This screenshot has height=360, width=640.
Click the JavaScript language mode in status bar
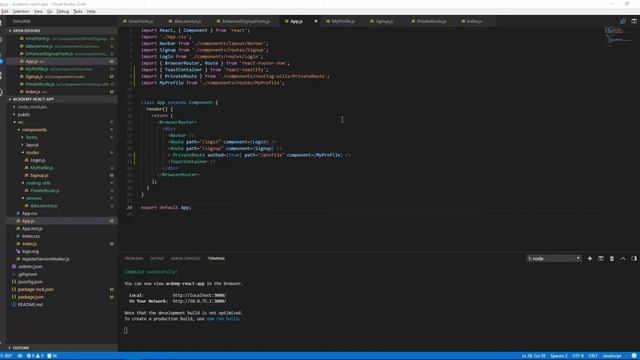point(612,356)
